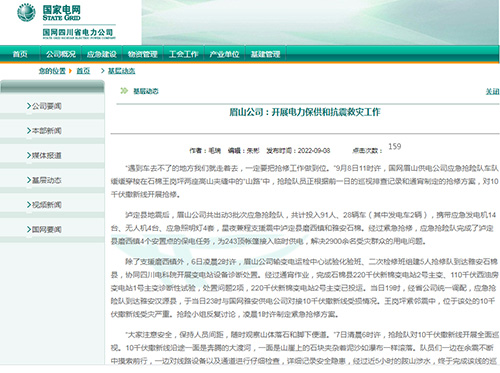Select 基层动态 in the sidebar
This screenshot has height=373, width=500.
(47, 180)
